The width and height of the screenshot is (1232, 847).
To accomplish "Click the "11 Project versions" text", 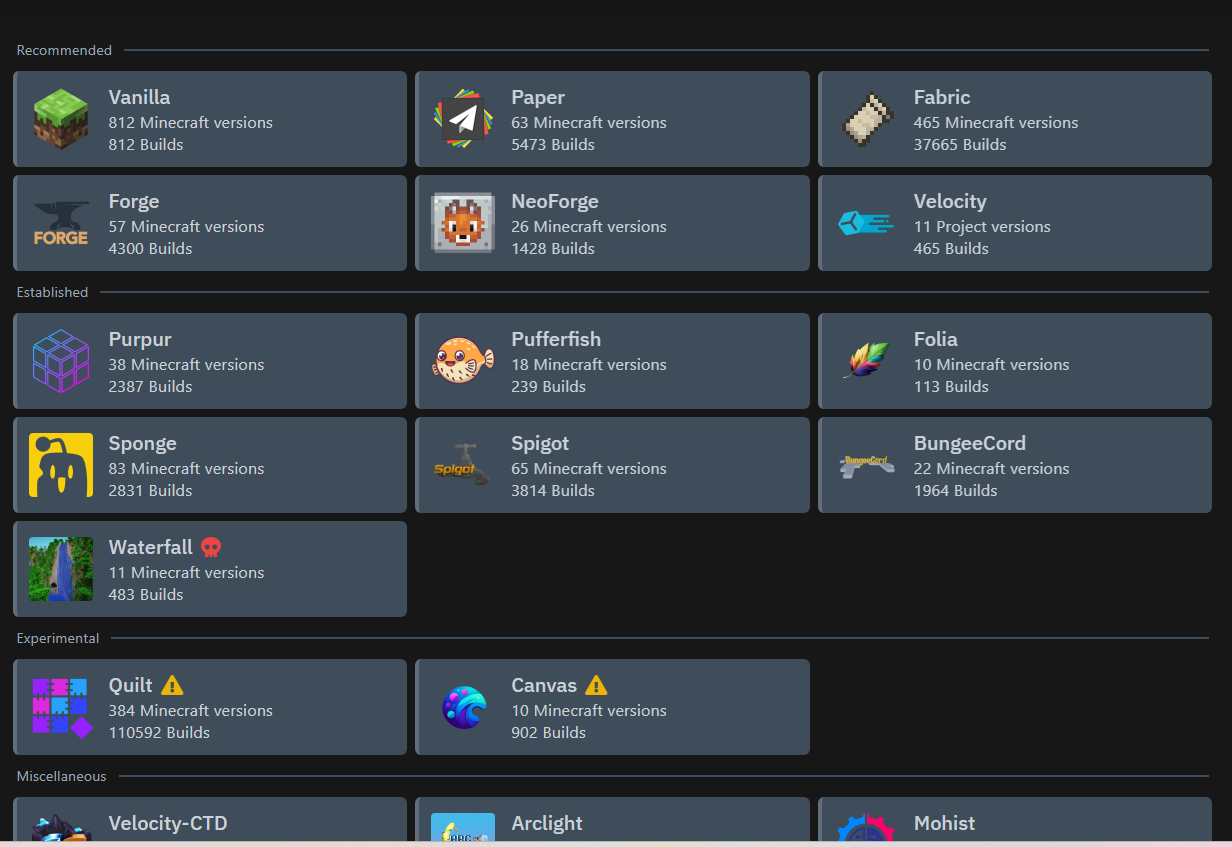I will [982, 226].
